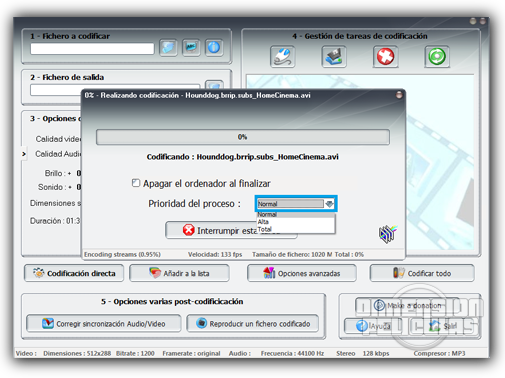
Task: Click the film strip icon in dialog
Action: pyautogui.click(x=387, y=234)
